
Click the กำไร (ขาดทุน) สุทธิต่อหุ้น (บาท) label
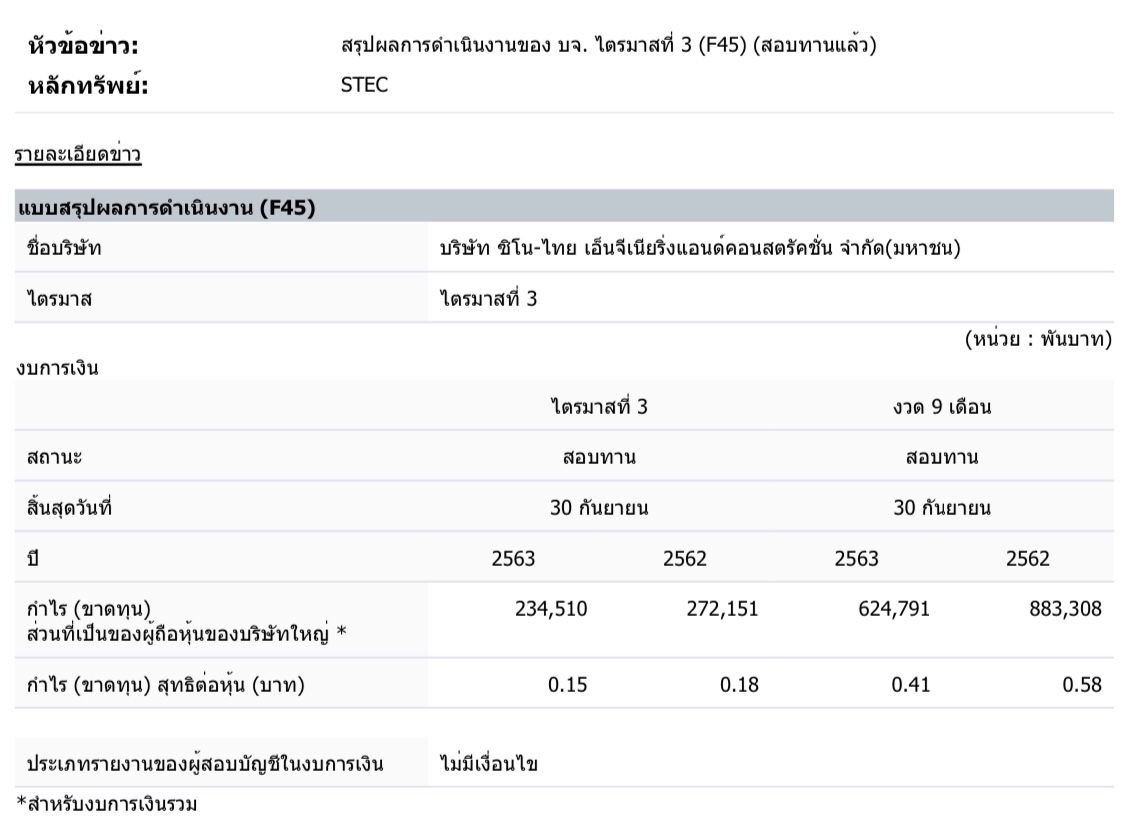click(166, 685)
